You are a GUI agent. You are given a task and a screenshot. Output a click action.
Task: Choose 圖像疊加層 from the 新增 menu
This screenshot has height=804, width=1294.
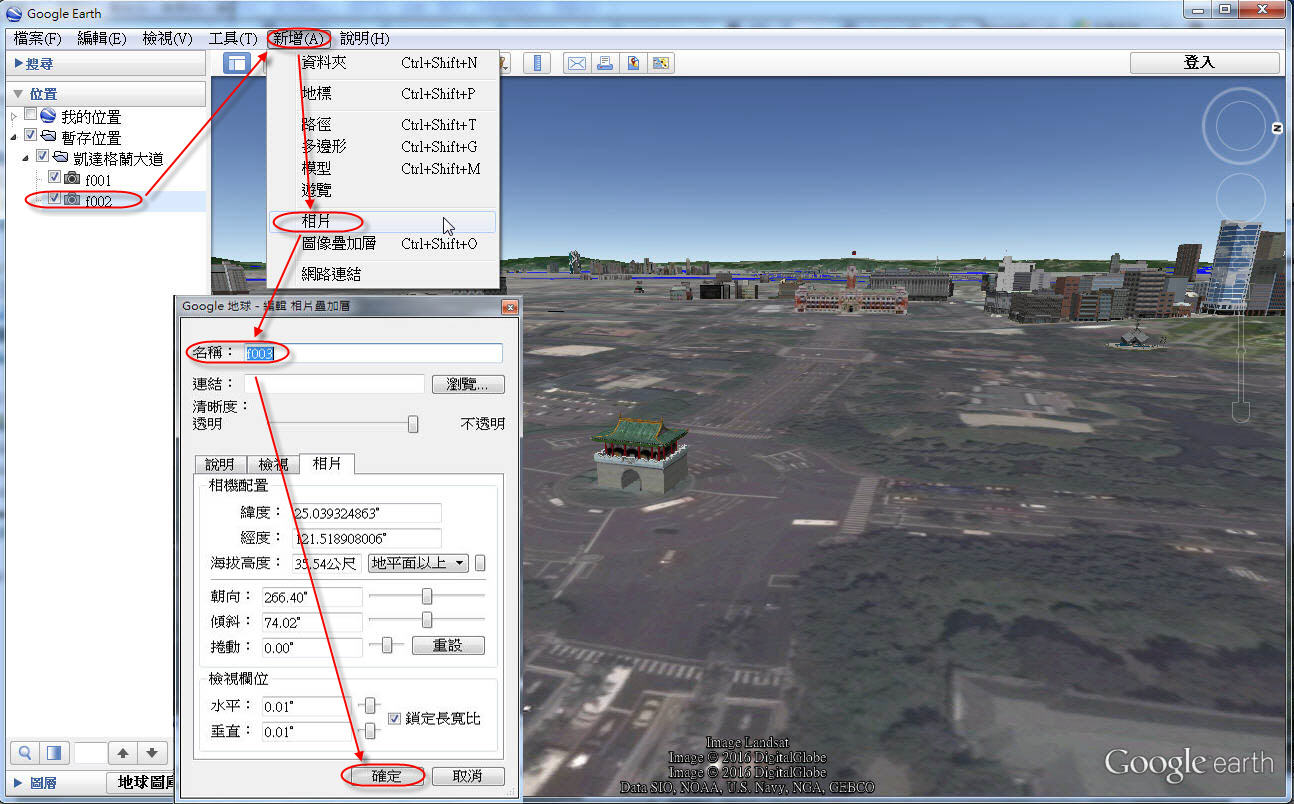click(x=383, y=243)
